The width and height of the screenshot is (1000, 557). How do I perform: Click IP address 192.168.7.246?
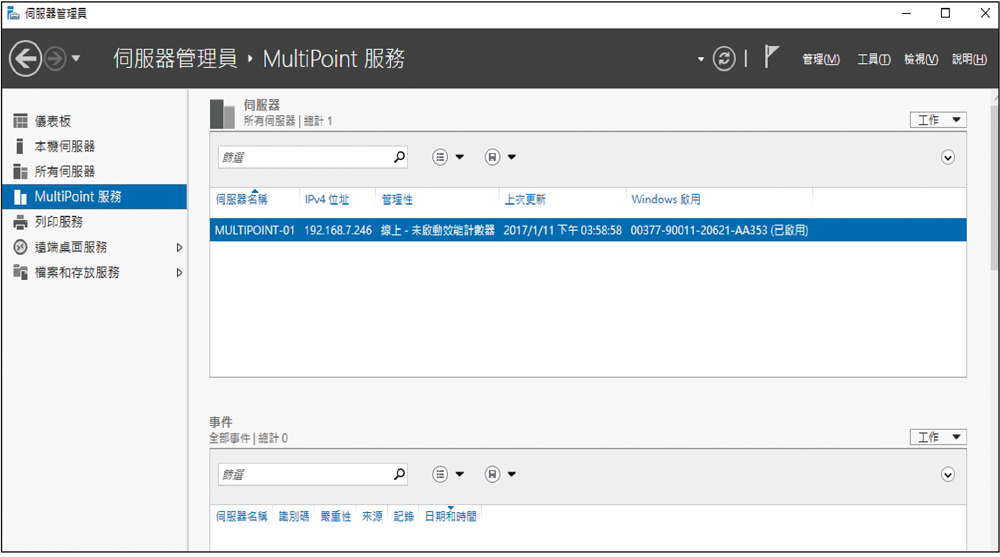click(338, 230)
